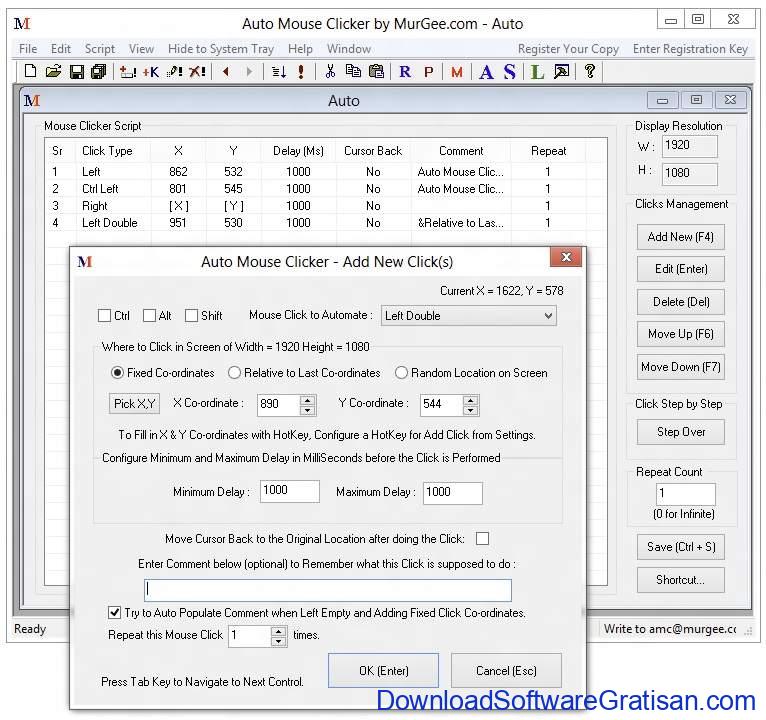This screenshot has height=720, width=766.
Task: Click the dark red P toolbar icon
Action: click(x=429, y=72)
